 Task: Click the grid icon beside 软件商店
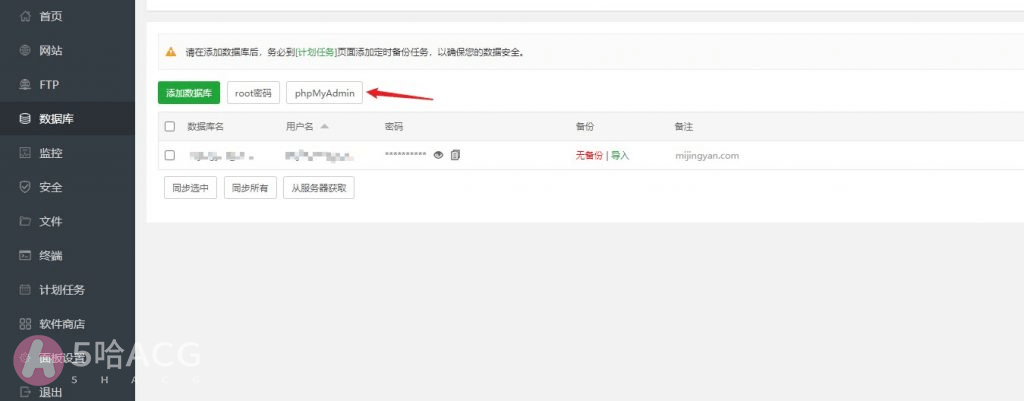point(25,324)
